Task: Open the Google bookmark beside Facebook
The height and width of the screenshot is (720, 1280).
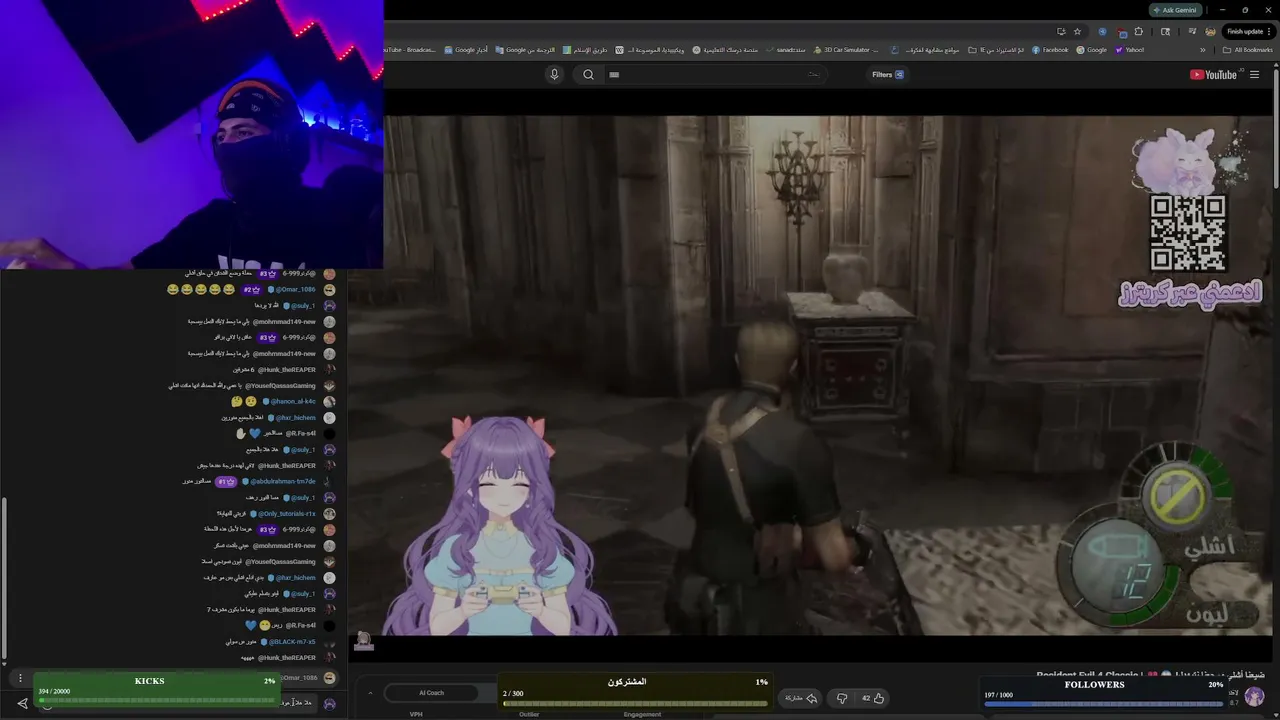Action: click(1092, 50)
